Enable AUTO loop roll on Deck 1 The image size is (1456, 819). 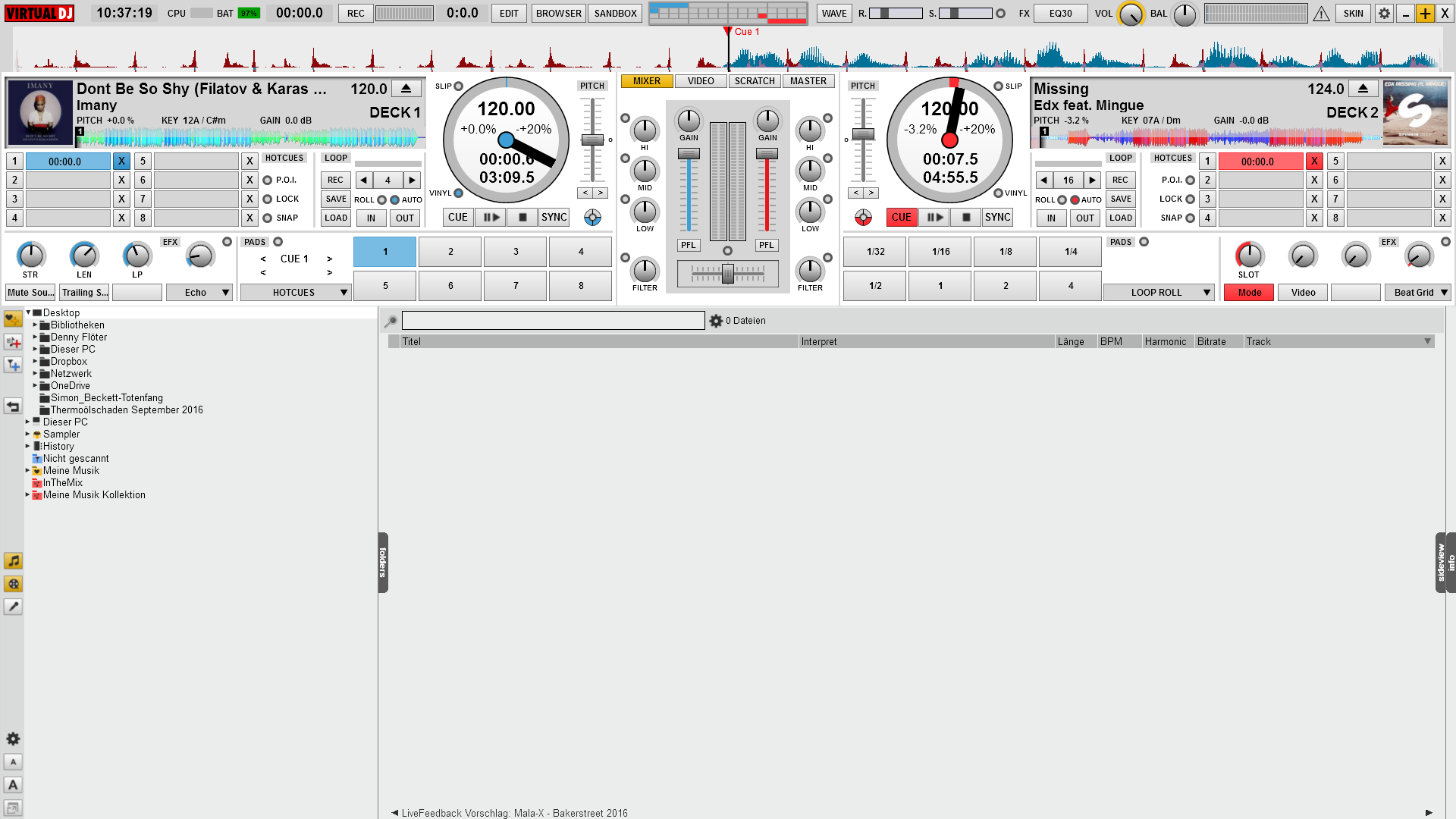pyautogui.click(x=394, y=199)
